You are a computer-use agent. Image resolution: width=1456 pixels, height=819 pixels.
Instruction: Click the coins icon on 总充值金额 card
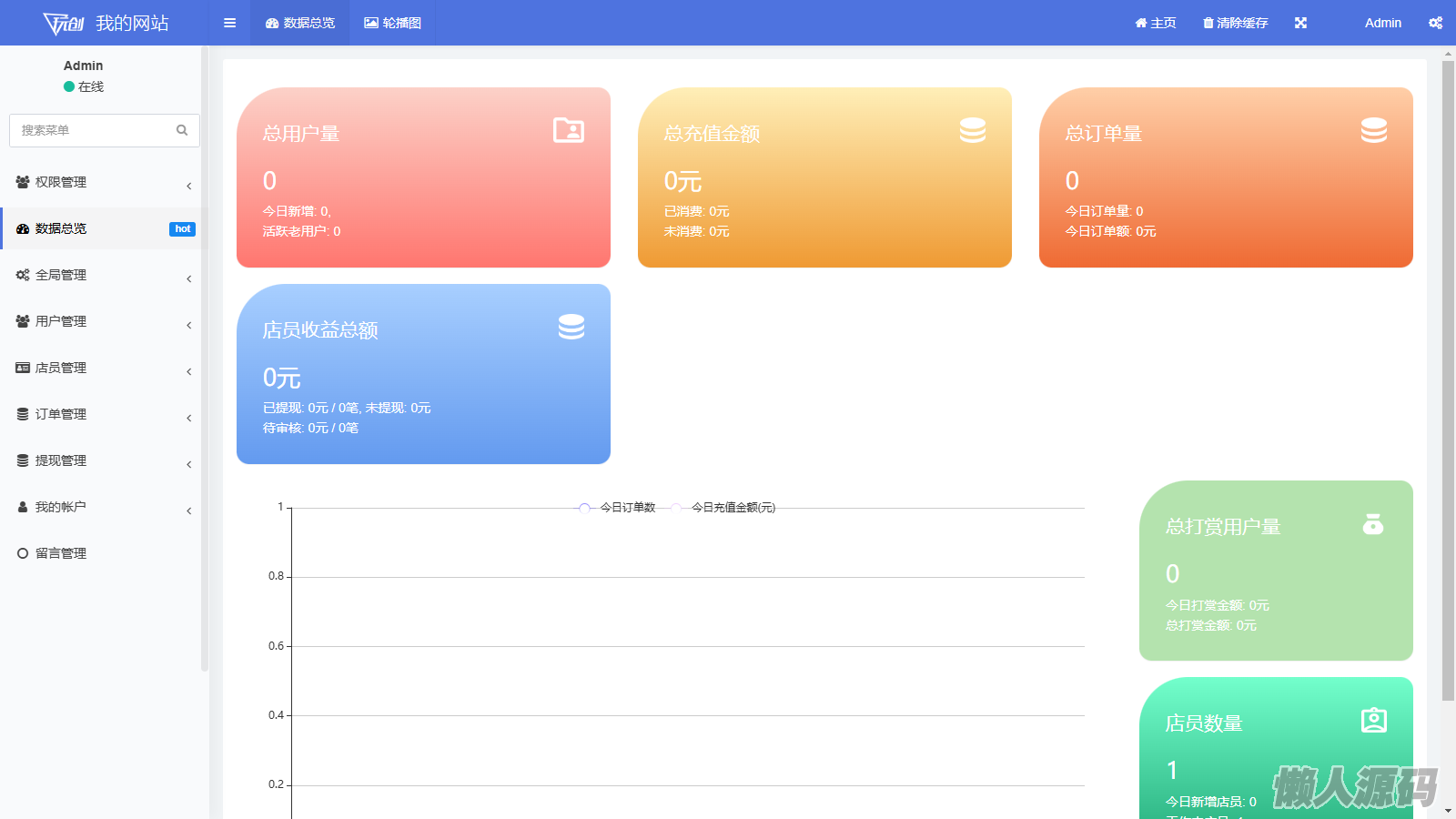[973, 131]
